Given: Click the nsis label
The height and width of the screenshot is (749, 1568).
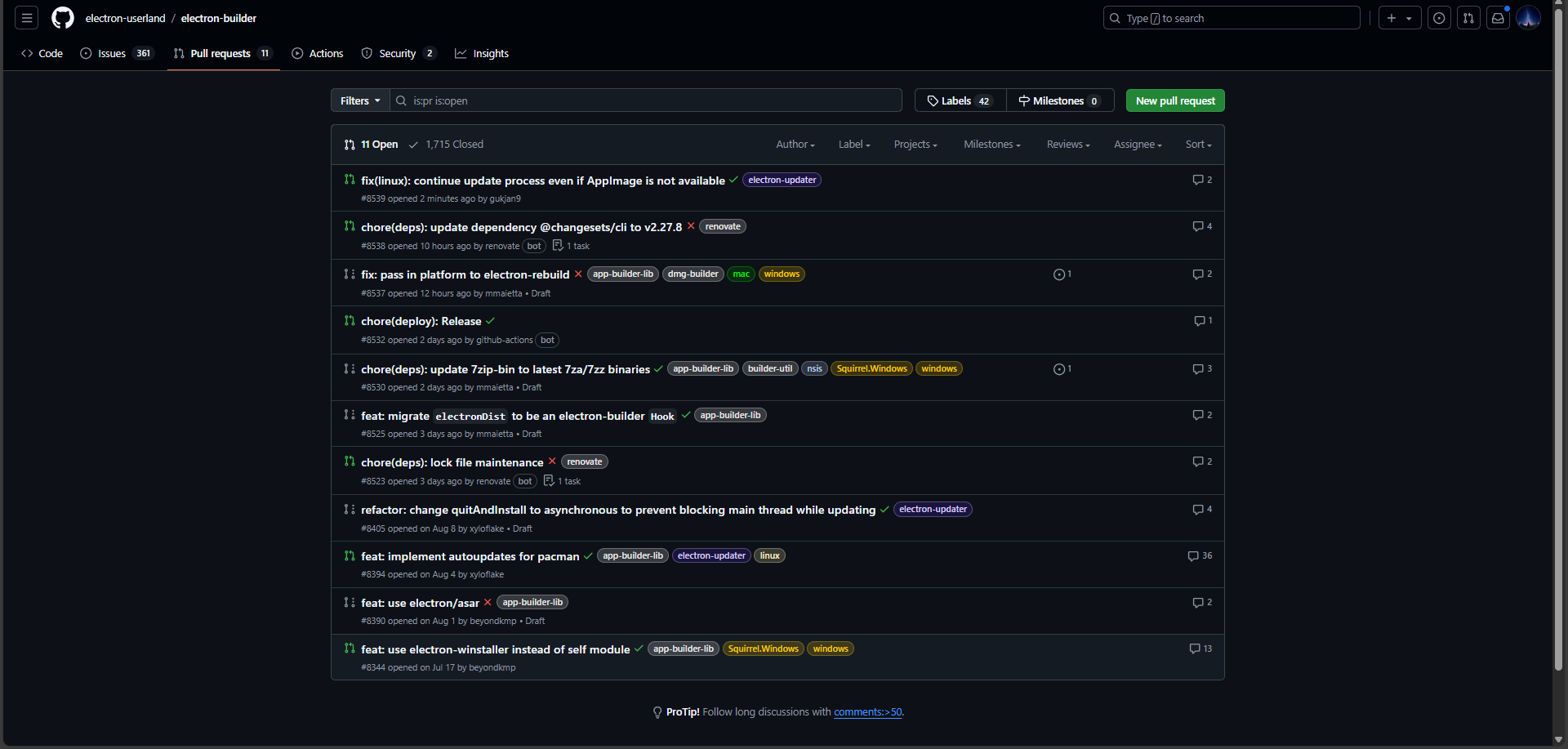Looking at the screenshot, I should click(814, 369).
